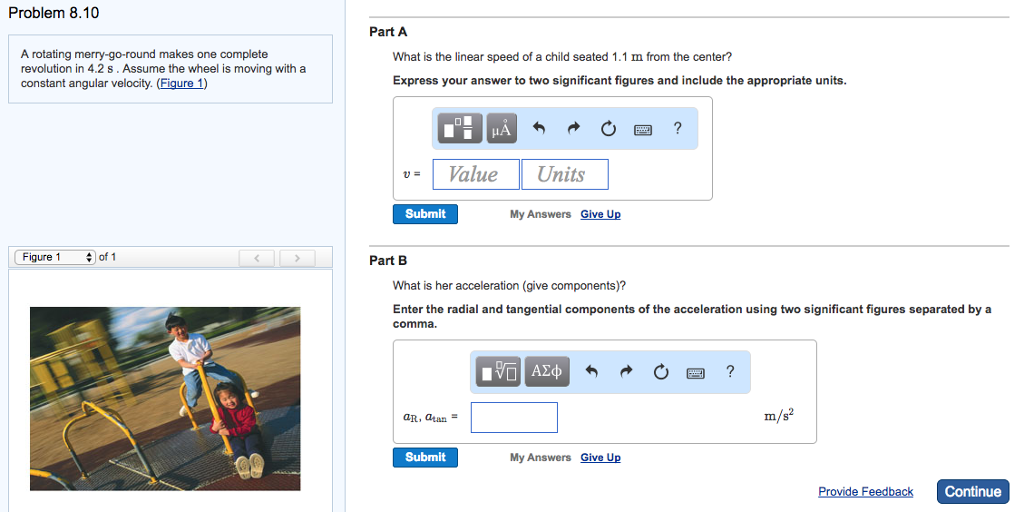1024x512 pixels.
Task: Open the Provide Feedback link
Action: (865, 492)
